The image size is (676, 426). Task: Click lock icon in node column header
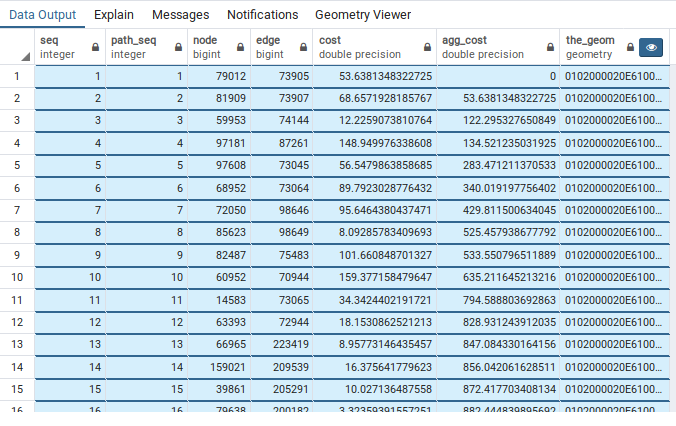[240, 47]
